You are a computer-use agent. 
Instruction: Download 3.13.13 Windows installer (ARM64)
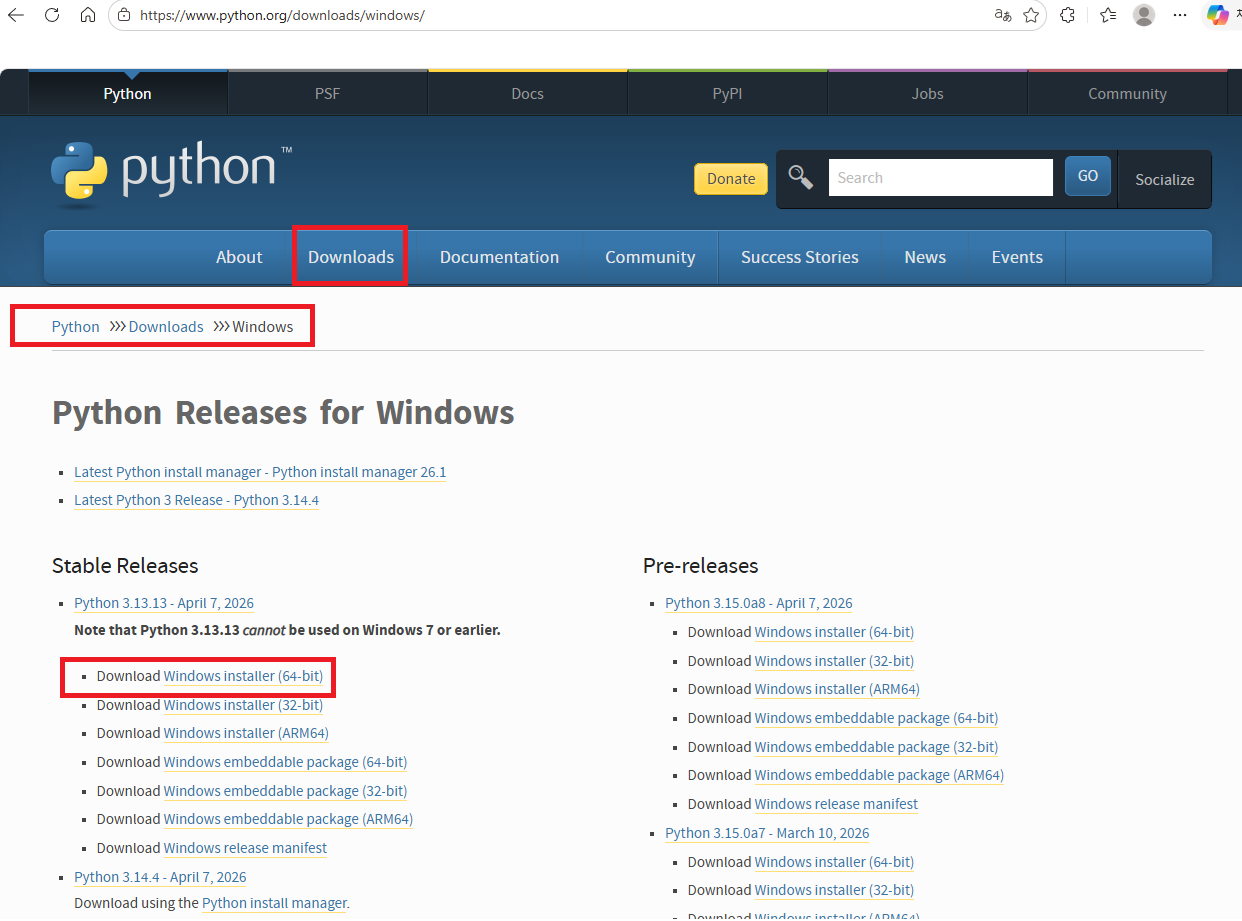246,733
